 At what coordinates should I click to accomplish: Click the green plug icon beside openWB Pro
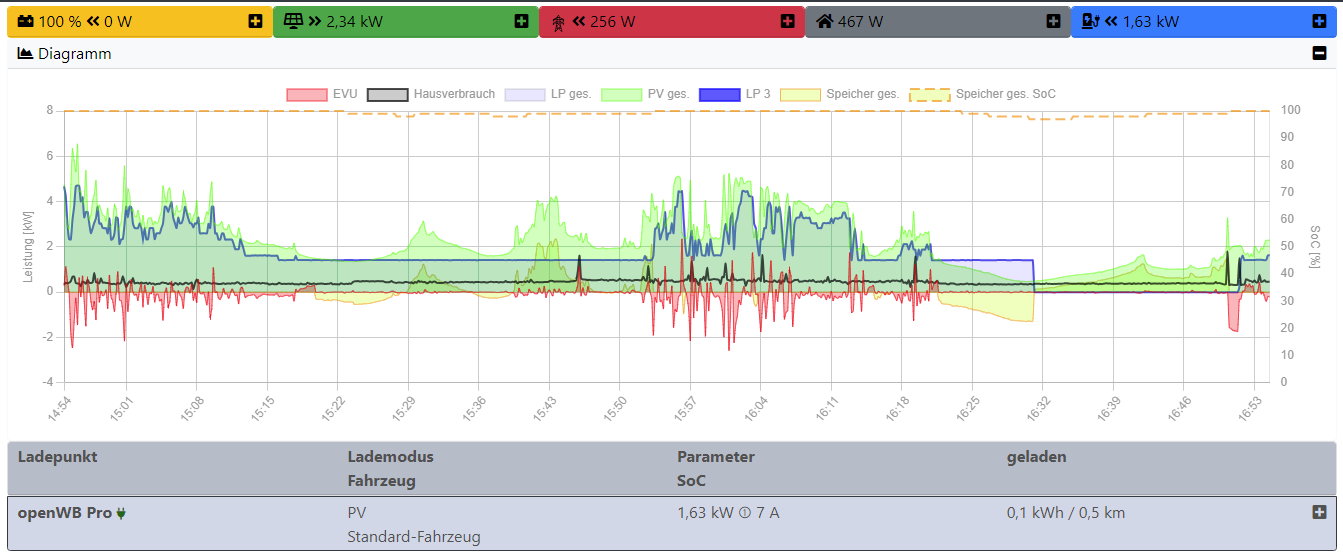[121, 513]
